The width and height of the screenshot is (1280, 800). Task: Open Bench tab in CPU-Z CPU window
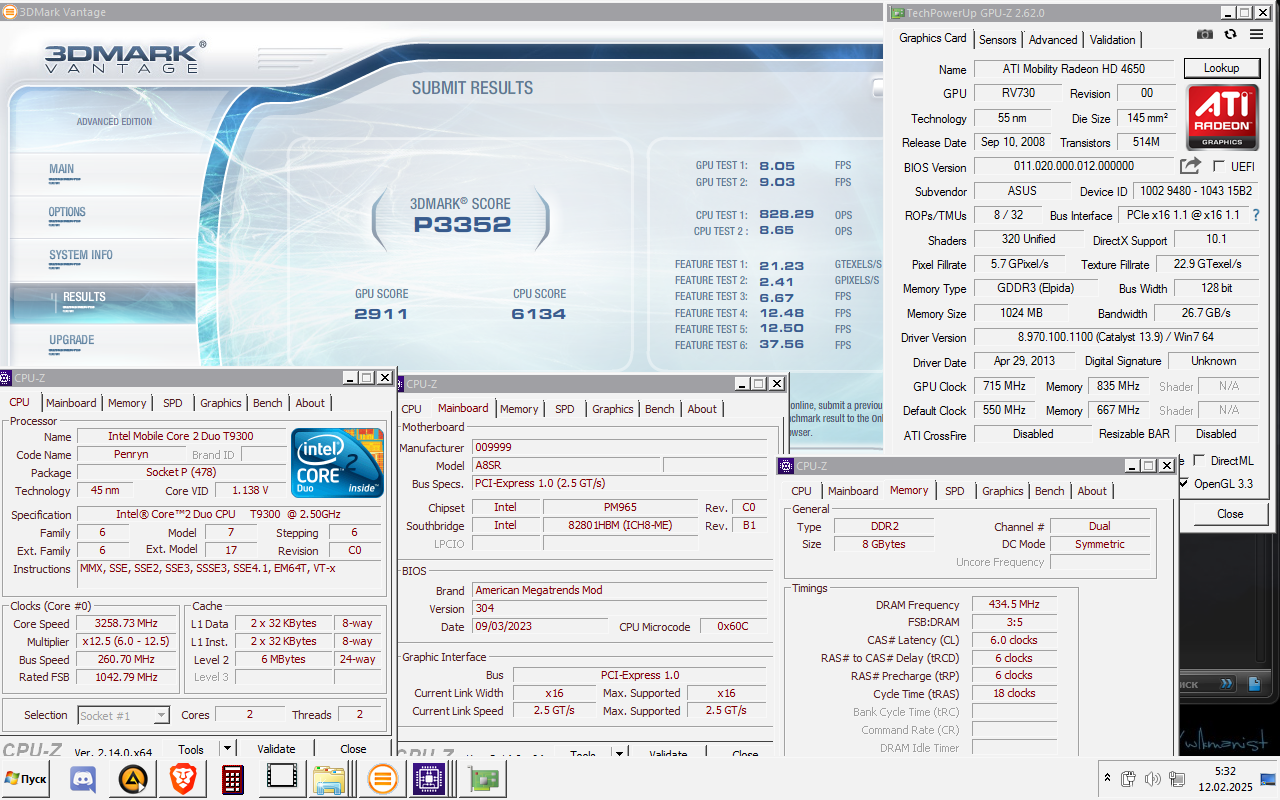[x=267, y=403]
